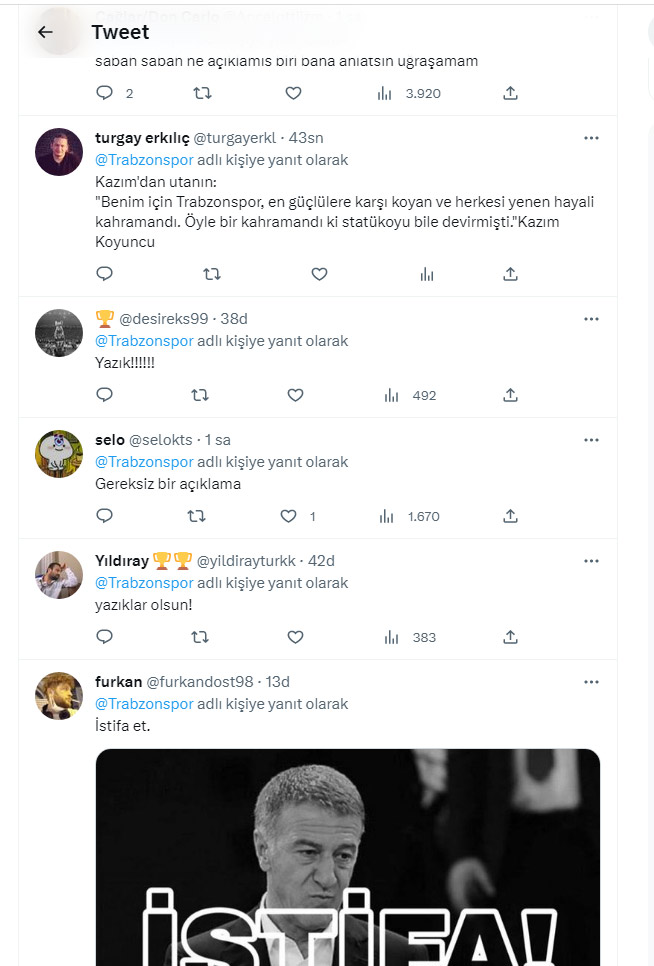
Task: Open the 38d timestamp on desireks99 tweet
Action: coord(234,319)
